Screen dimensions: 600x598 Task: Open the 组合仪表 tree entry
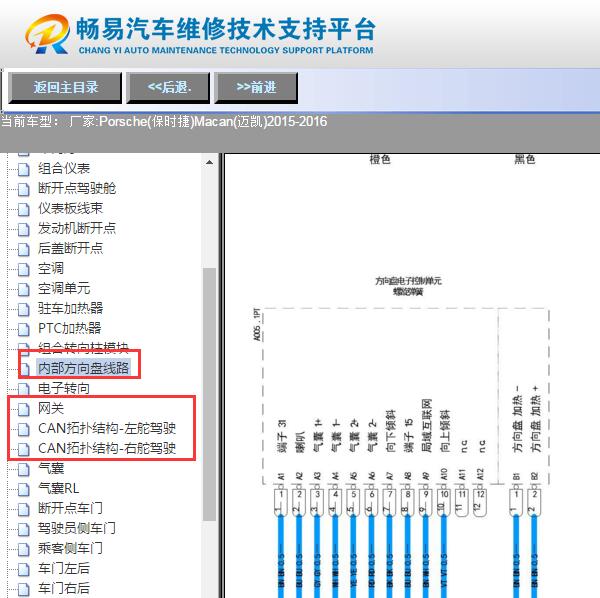64,168
